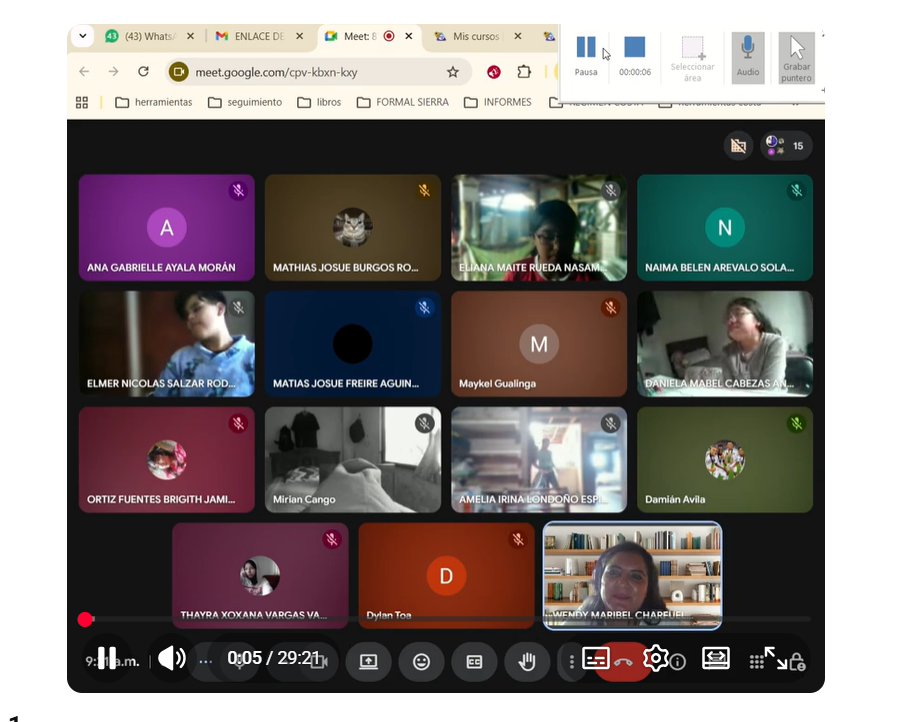
Task: Mute the video player volume speaker
Action: pyautogui.click(x=171, y=658)
